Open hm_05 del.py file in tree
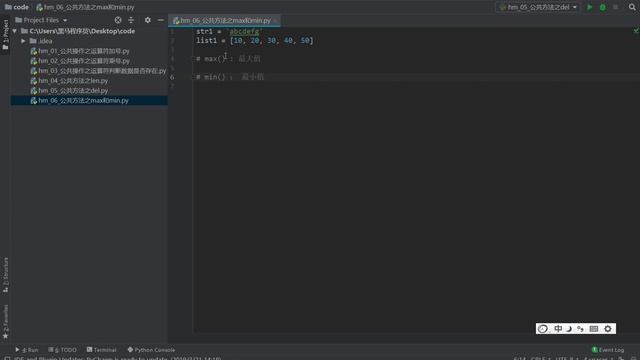Screen dimensions: 640x360 point(69,90)
